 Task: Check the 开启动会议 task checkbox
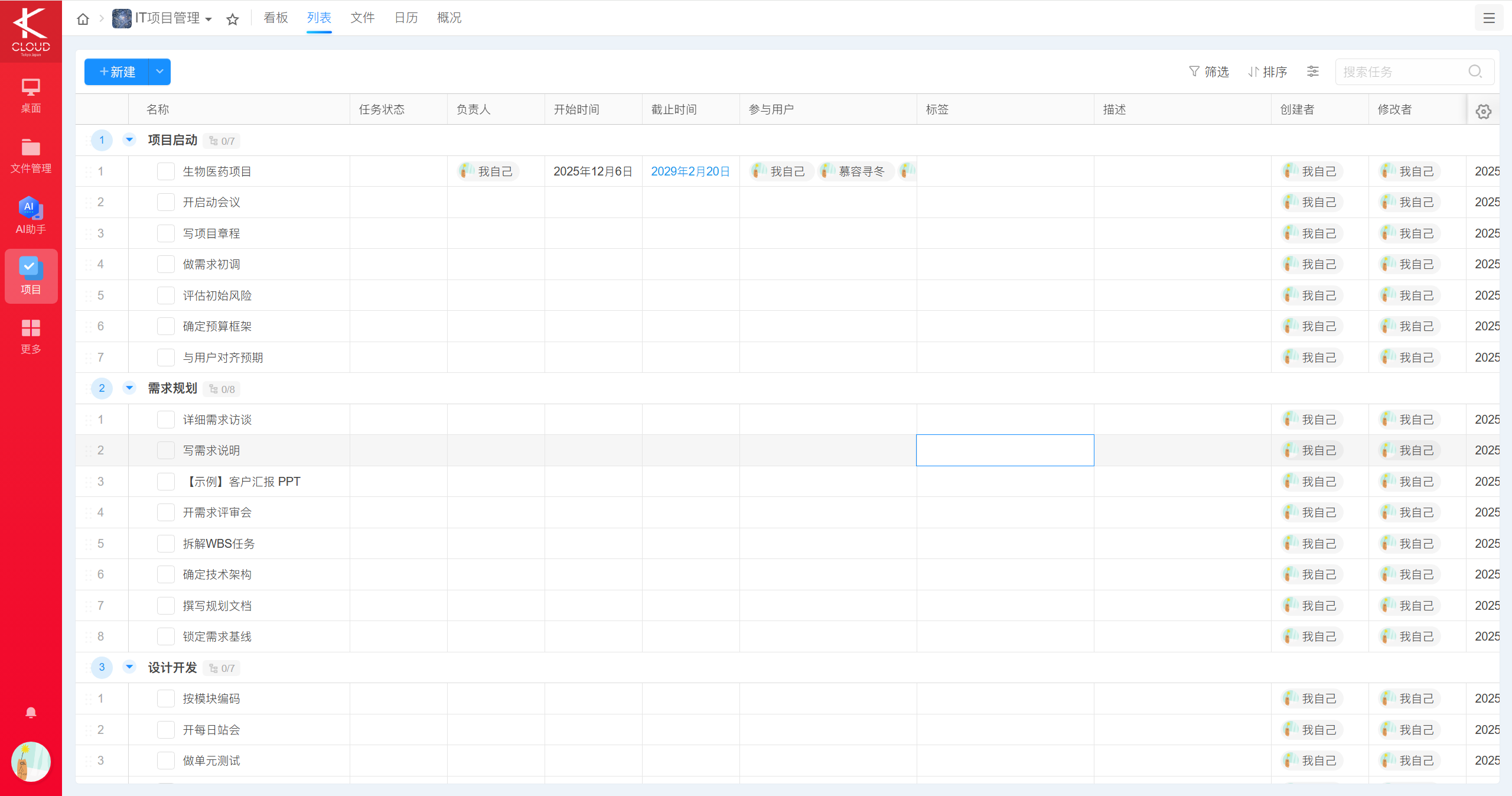pos(166,202)
